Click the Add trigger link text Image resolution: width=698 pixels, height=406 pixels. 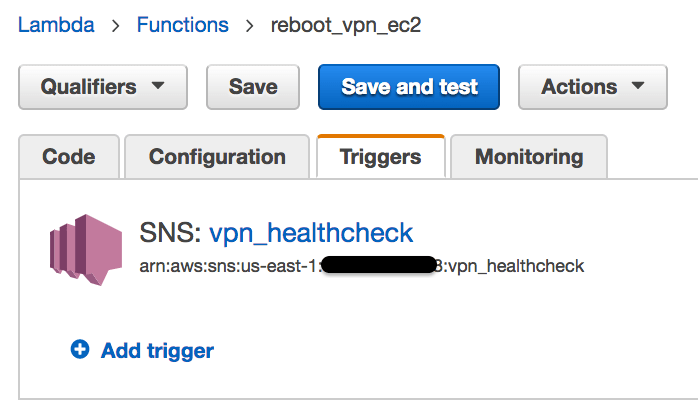(x=157, y=350)
